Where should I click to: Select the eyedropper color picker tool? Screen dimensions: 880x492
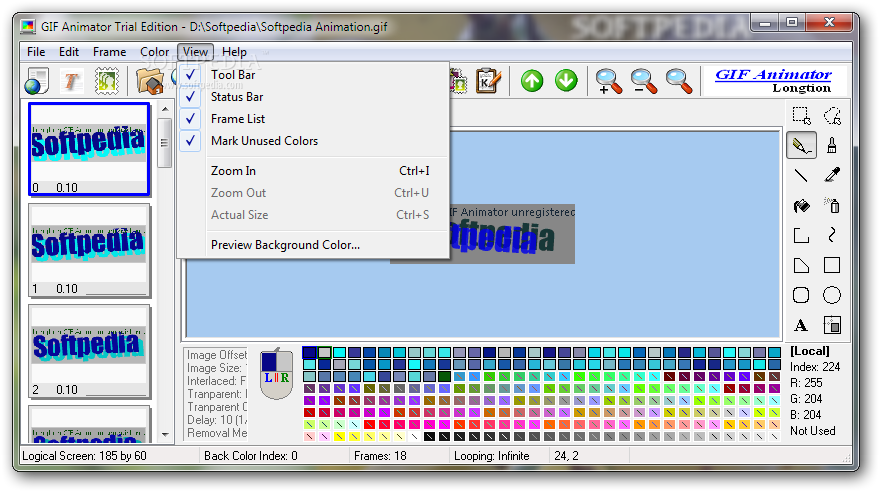pos(832,176)
